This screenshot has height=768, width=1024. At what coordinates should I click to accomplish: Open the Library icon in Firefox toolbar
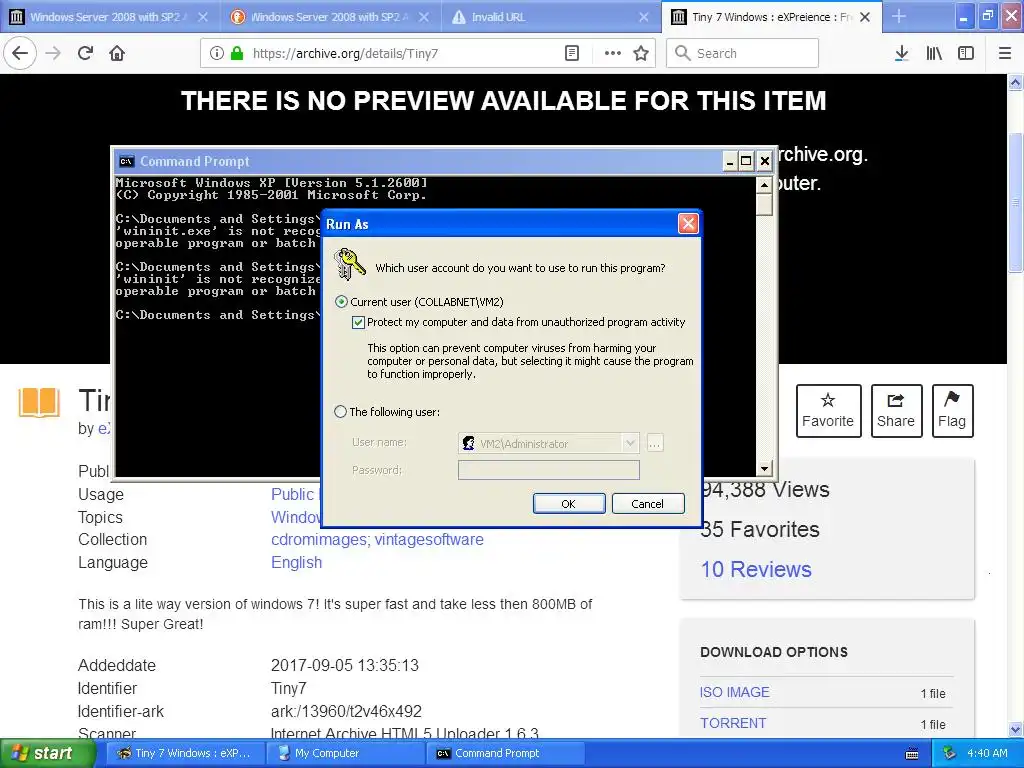pyautogui.click(x=934, y=53)
